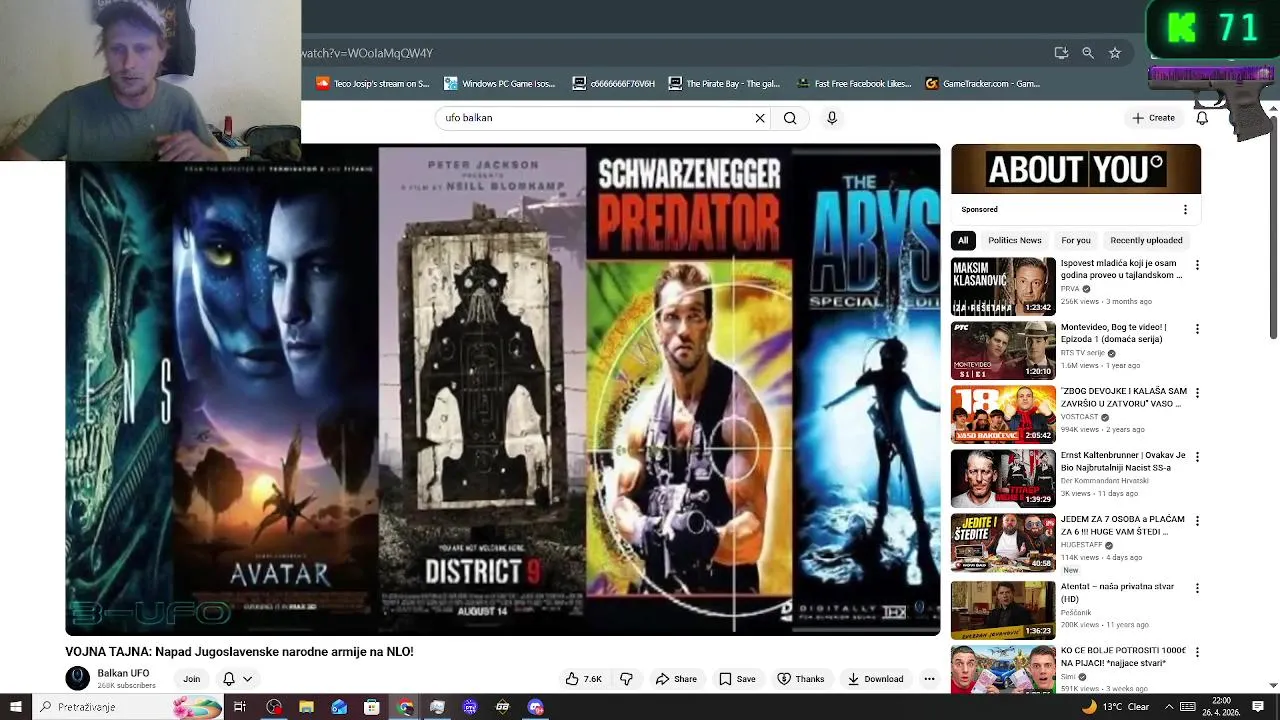The width and height of the screenshot is (1280, 720).
Task: Open Teco Josip's stream bookmark
Action: (372, 84)
